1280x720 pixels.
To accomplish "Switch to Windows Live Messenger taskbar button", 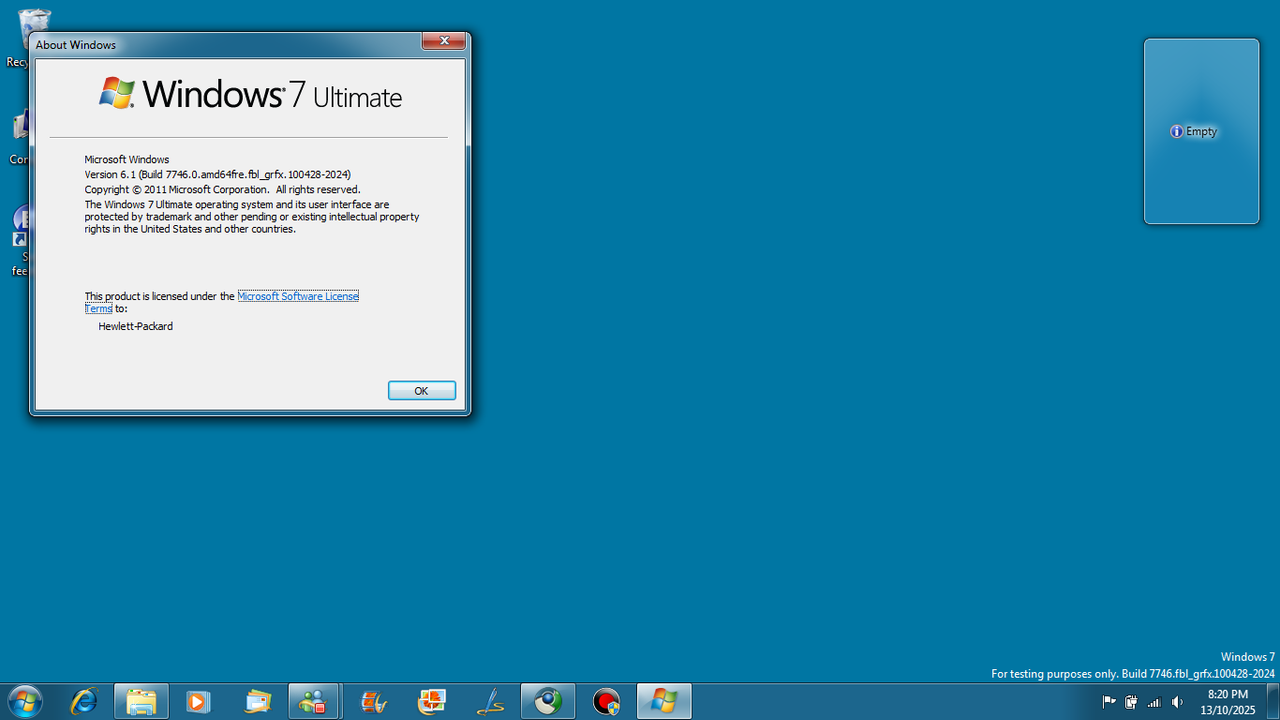I will [x=314, y=702].
